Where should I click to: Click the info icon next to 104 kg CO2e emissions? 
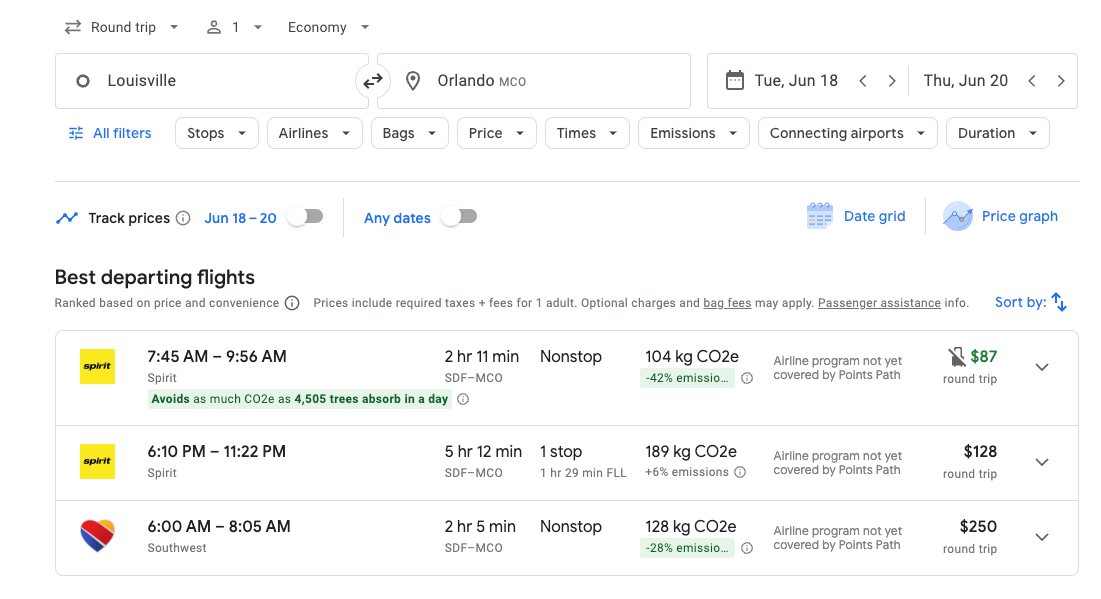point(747,378)
